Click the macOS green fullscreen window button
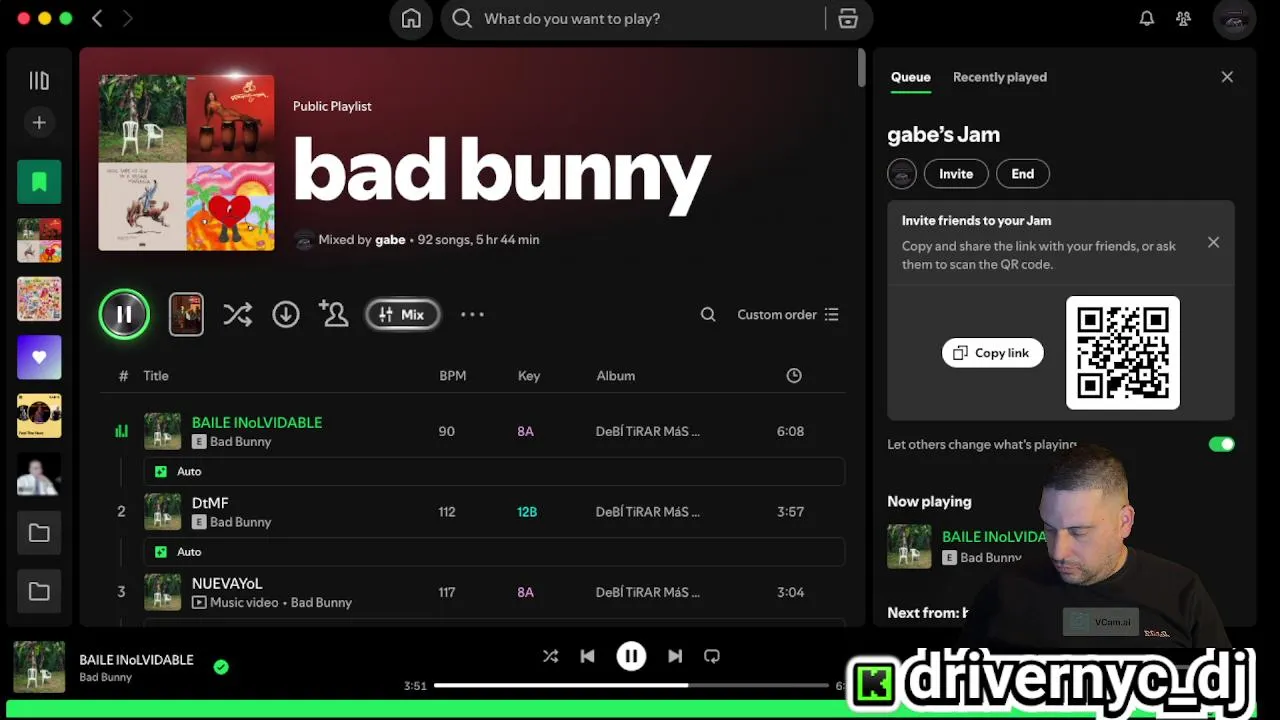The height and width of the screenshot is (720, 1280). [66, 18]
